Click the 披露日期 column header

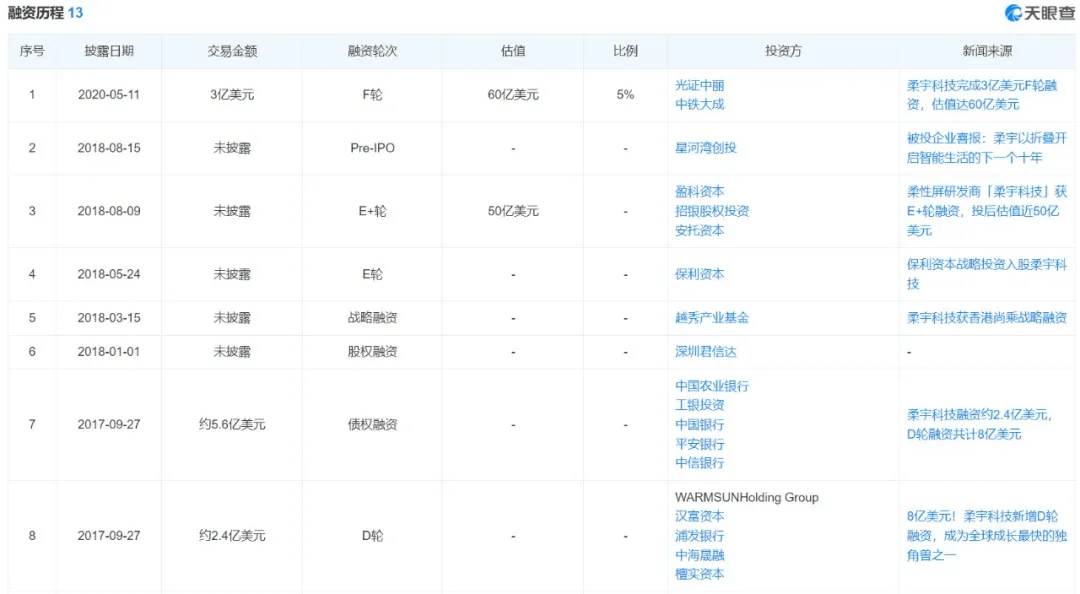(x=109, y=51)
